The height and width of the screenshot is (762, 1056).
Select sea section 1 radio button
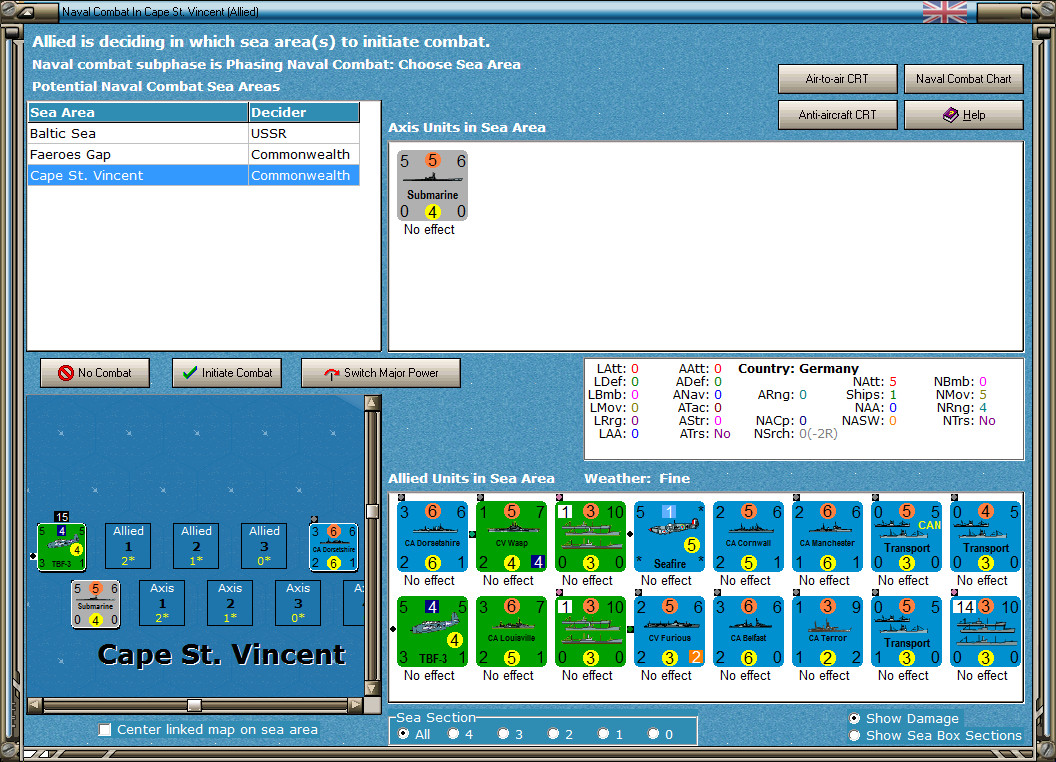coord(603,734)
